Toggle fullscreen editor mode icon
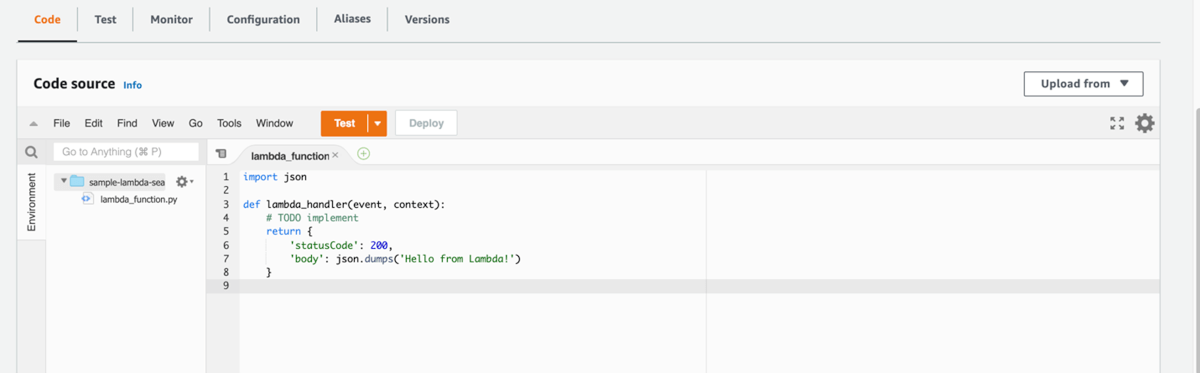1200x373 pixels. [1118, 123]
